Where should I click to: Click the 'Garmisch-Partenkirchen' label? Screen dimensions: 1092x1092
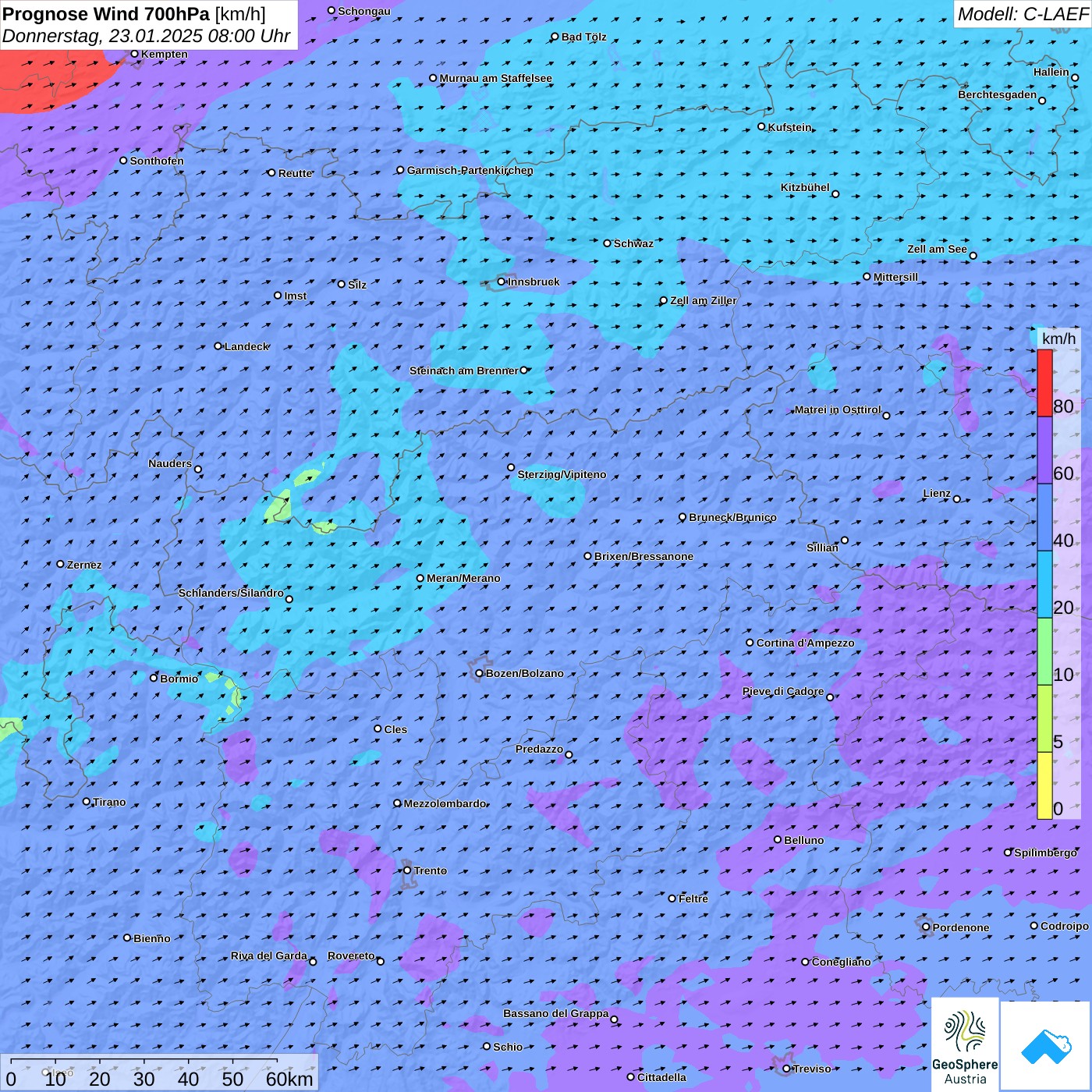click(470, 170)
